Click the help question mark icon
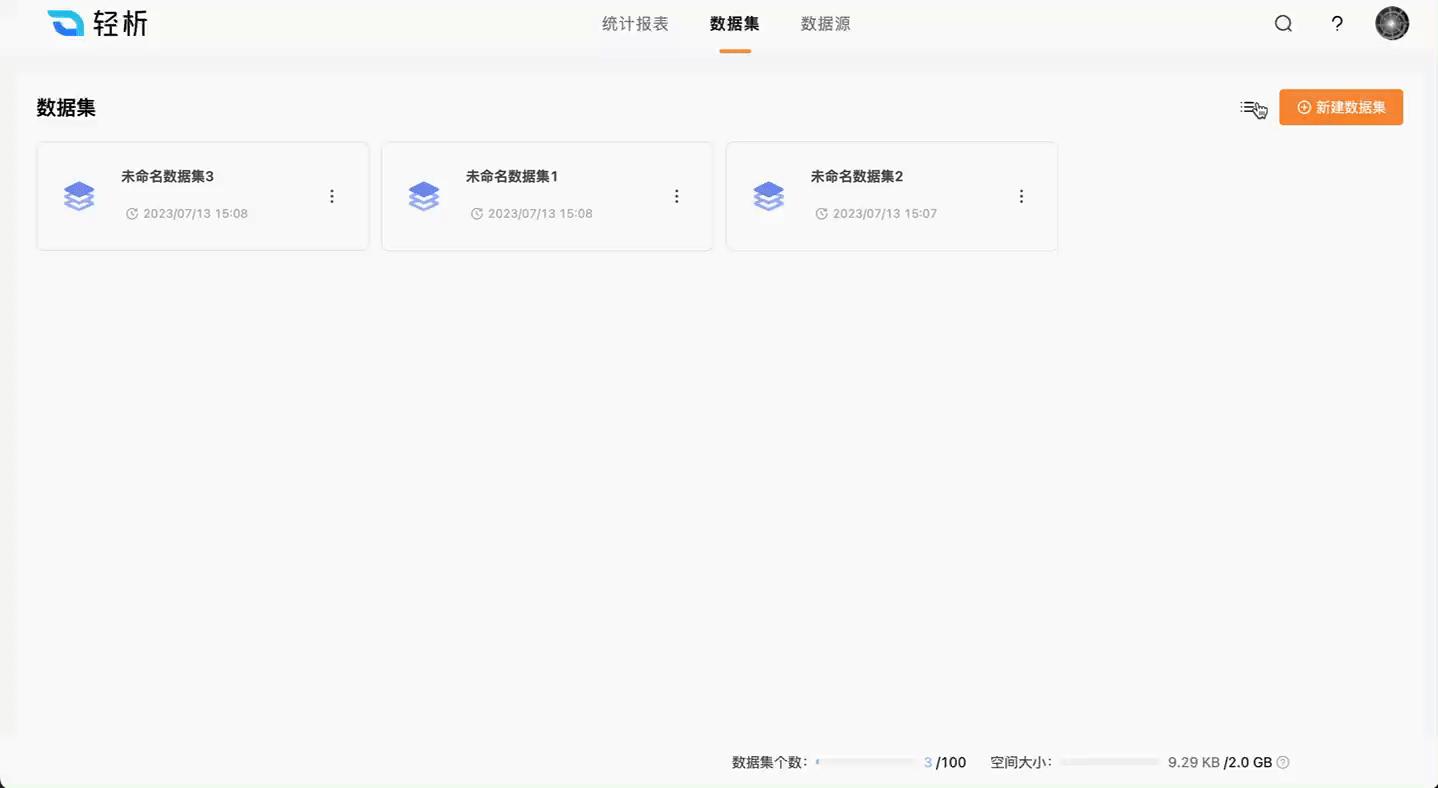Image resolution: width=1438 pixels, height=788 pixels. pos(1337,24)
